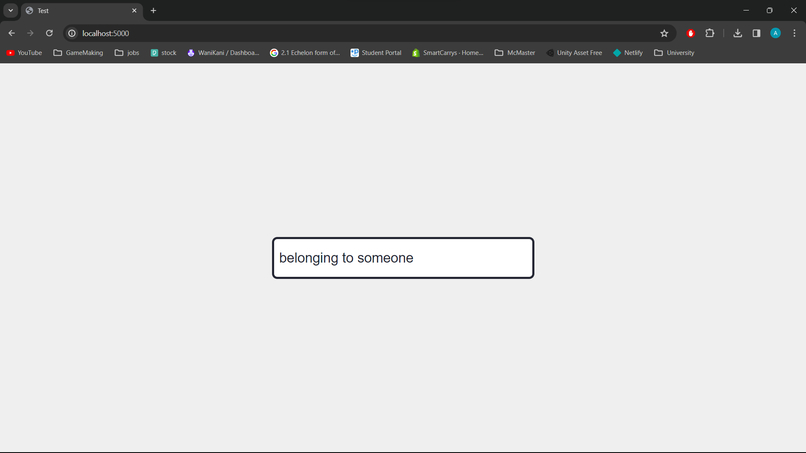Open the McMaster bookmarks folder

click(x=515, y=53)
